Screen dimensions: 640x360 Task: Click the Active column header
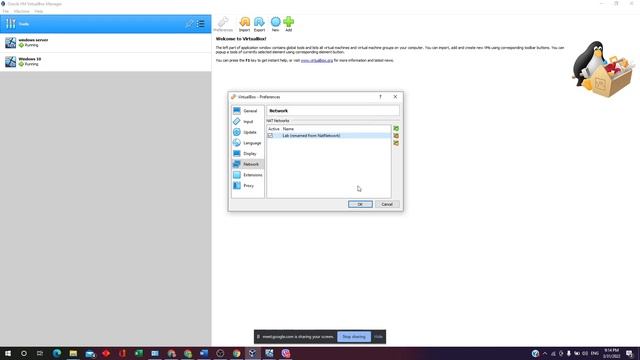coord(273,129)
